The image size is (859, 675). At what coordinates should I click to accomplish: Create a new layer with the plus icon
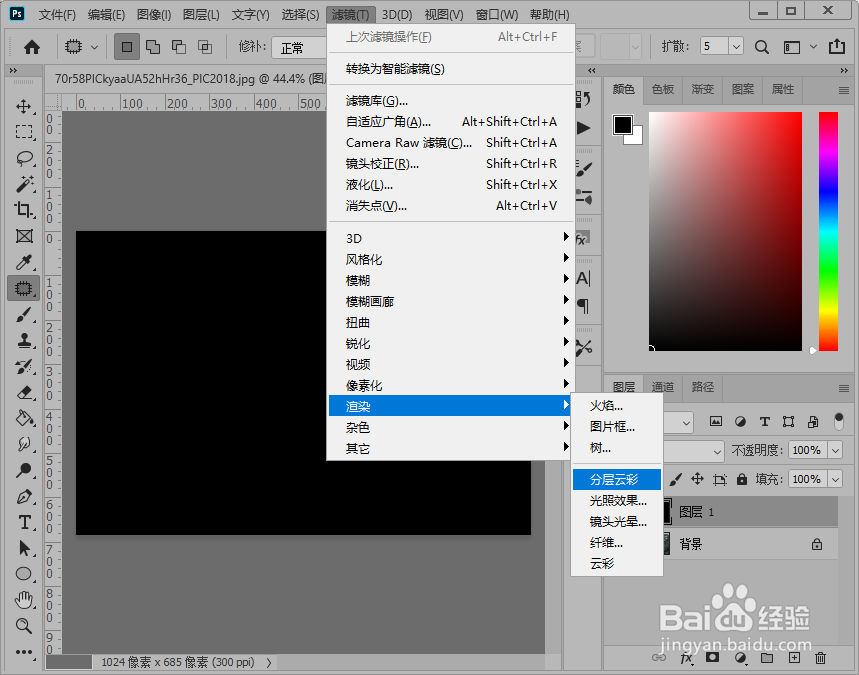[x=793, y=657]
